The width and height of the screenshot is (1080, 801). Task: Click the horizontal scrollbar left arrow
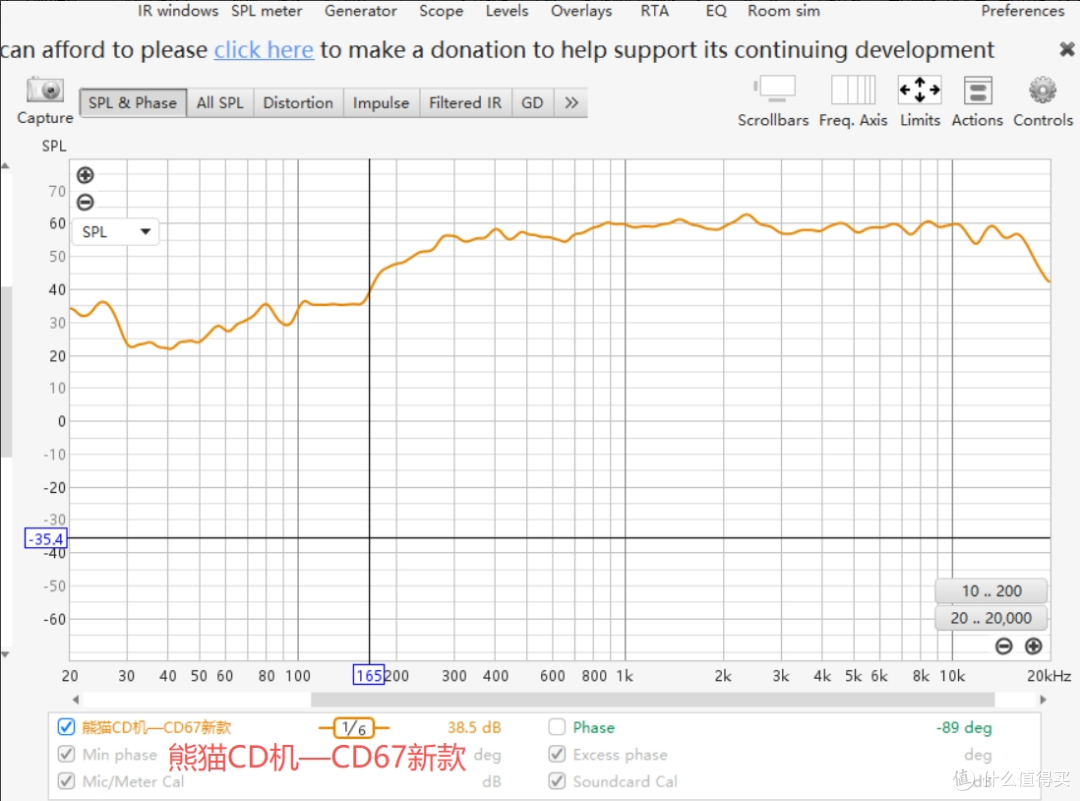(x=76, y=700)
